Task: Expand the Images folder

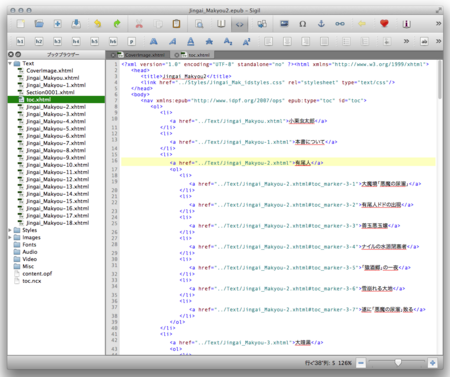Action: pos(10,238)
